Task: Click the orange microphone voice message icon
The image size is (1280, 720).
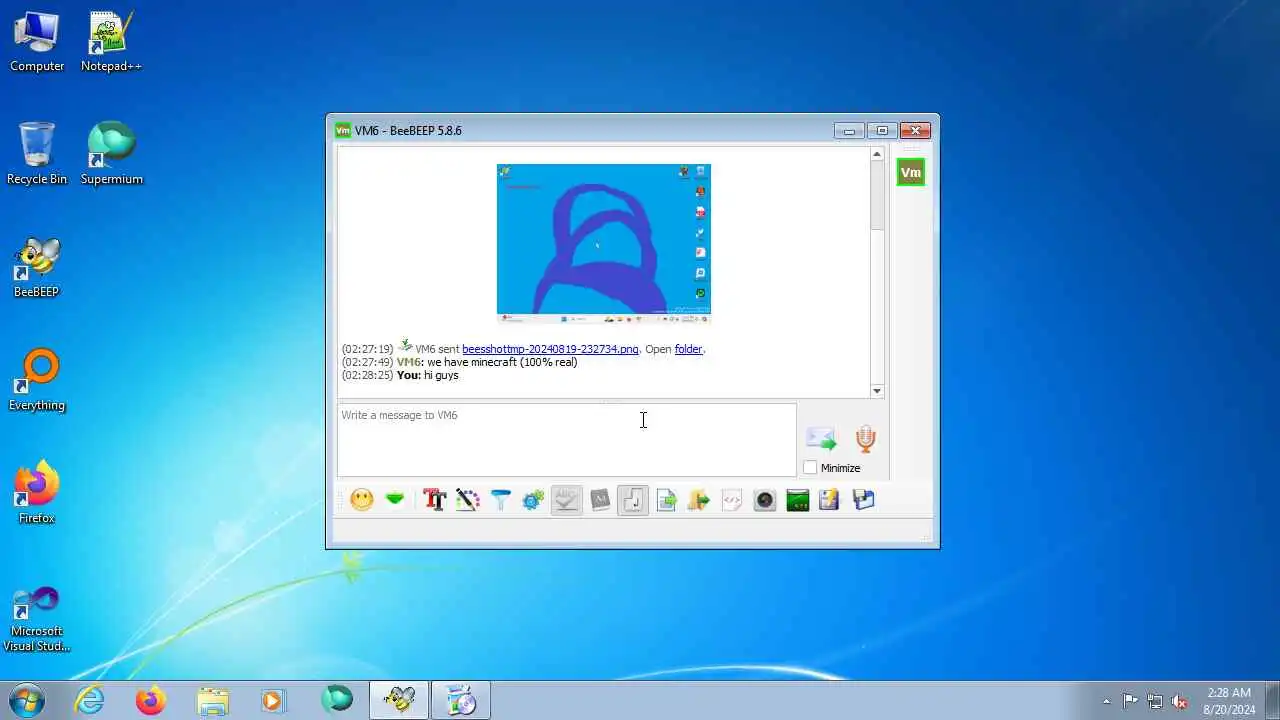Action: pos(866,438)
